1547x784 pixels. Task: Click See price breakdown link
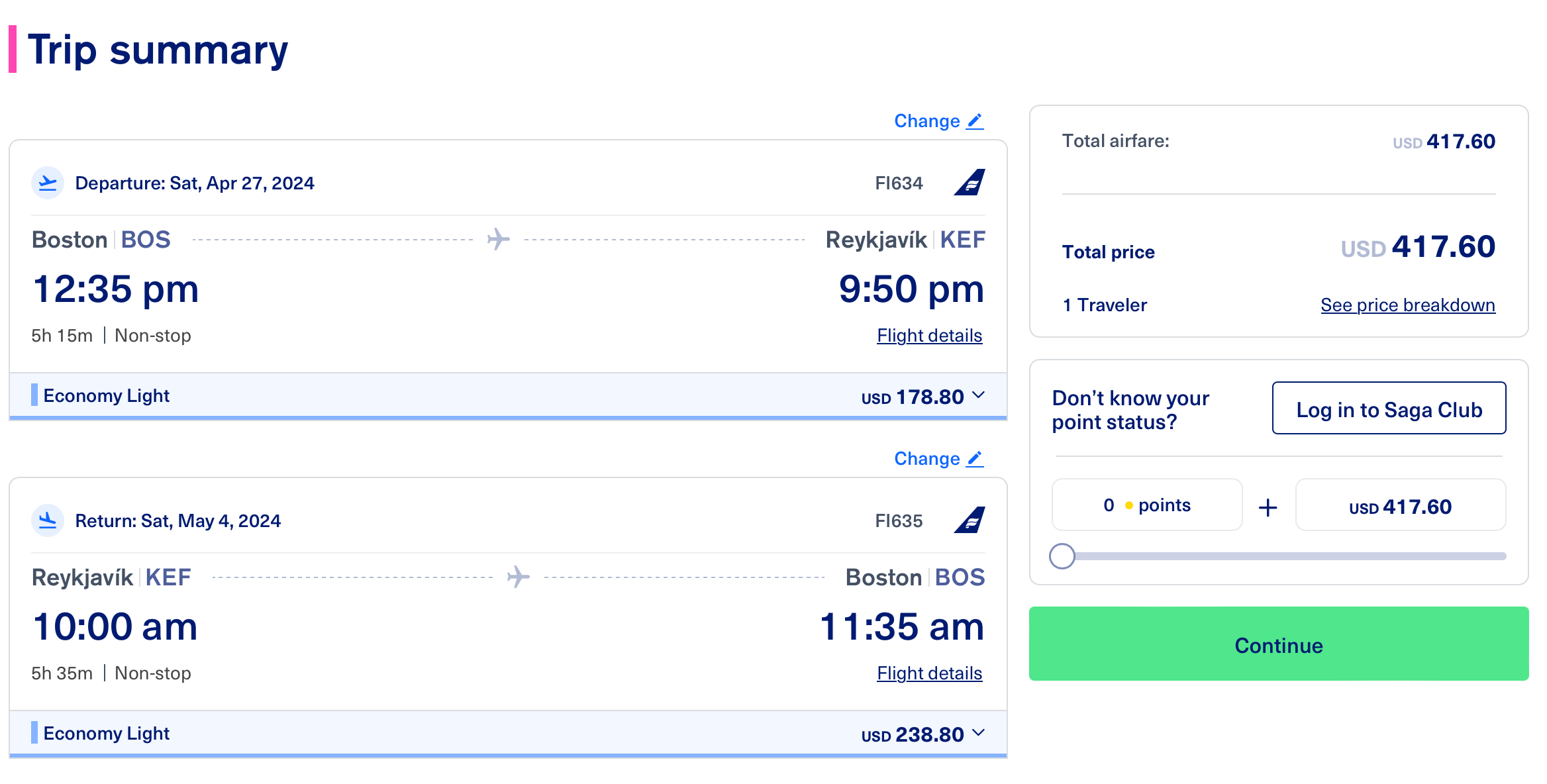(x=1407, y=305)
